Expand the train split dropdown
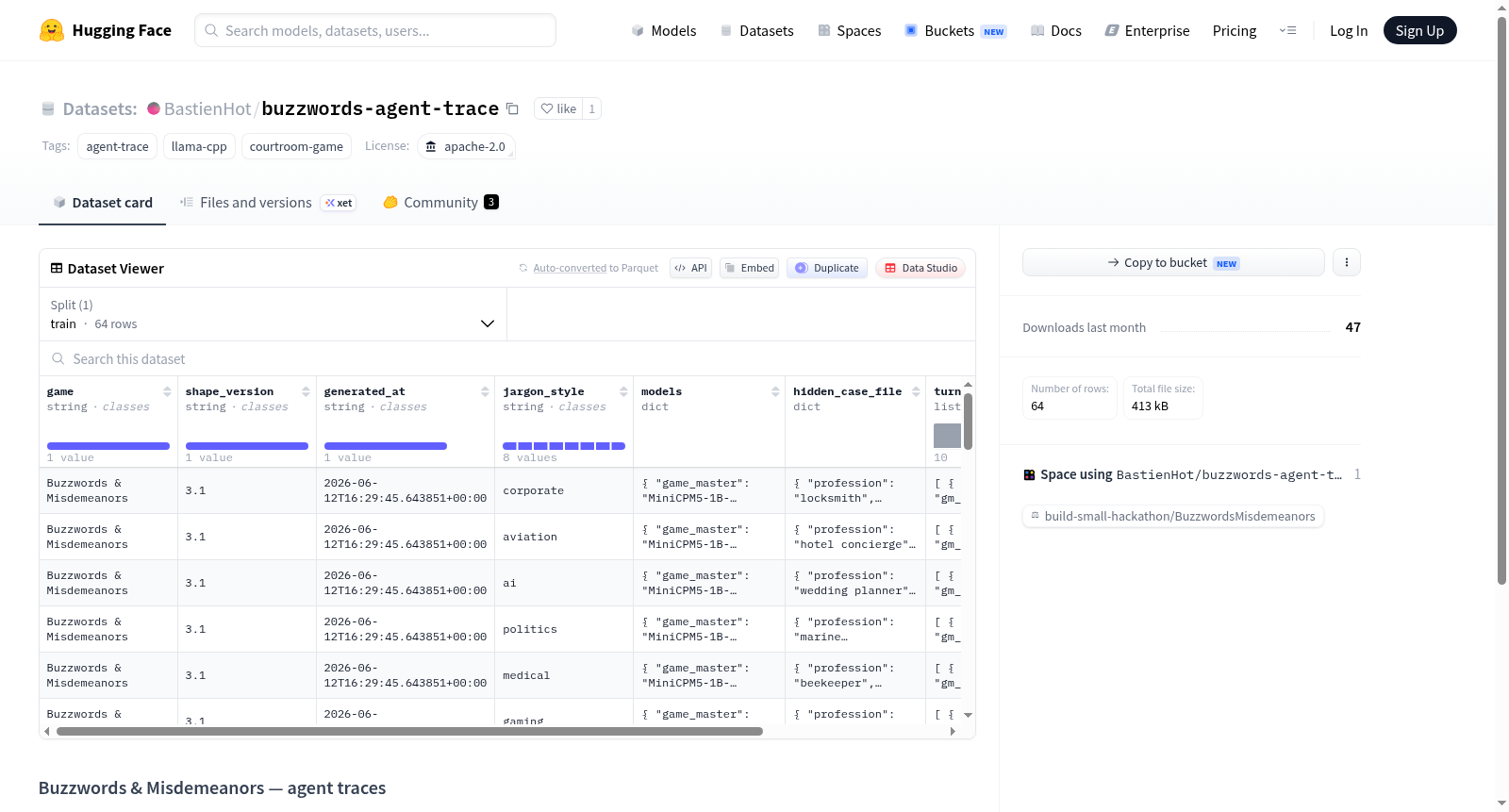 coord(273,314)
